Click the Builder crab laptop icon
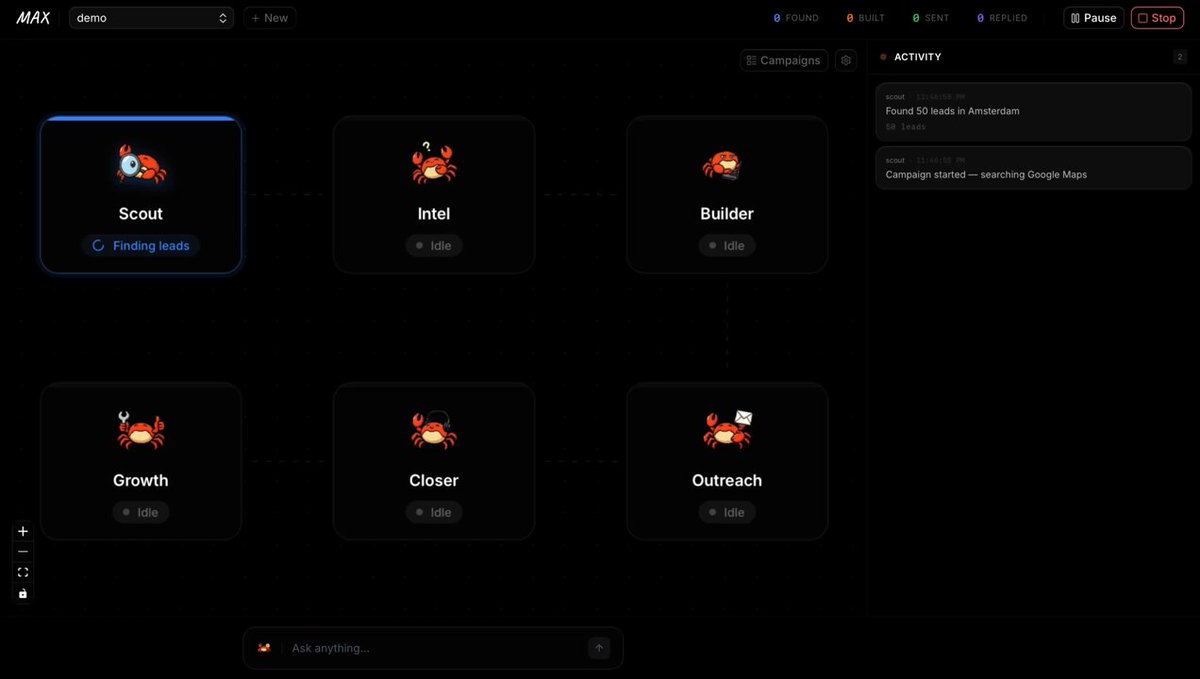The height and width of the screenshot is (679, 1200). [725, 165]
